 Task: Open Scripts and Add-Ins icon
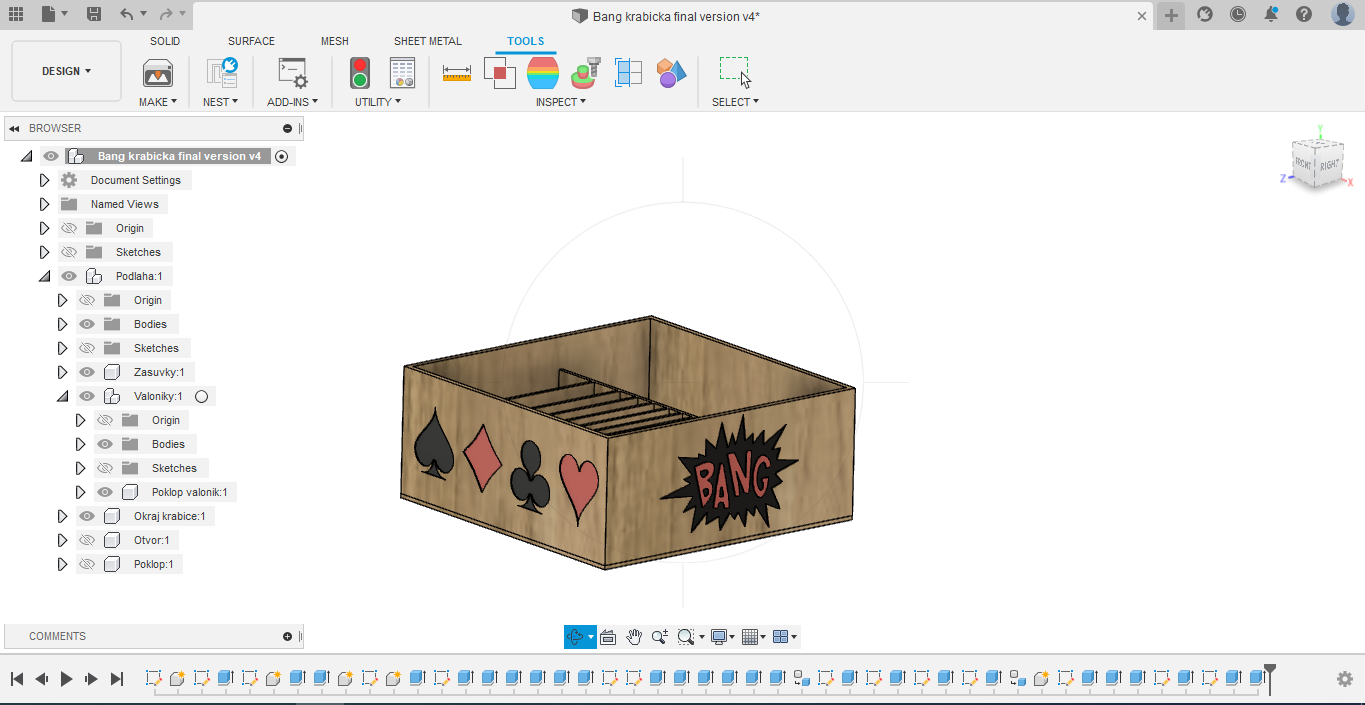coord(292,73)
